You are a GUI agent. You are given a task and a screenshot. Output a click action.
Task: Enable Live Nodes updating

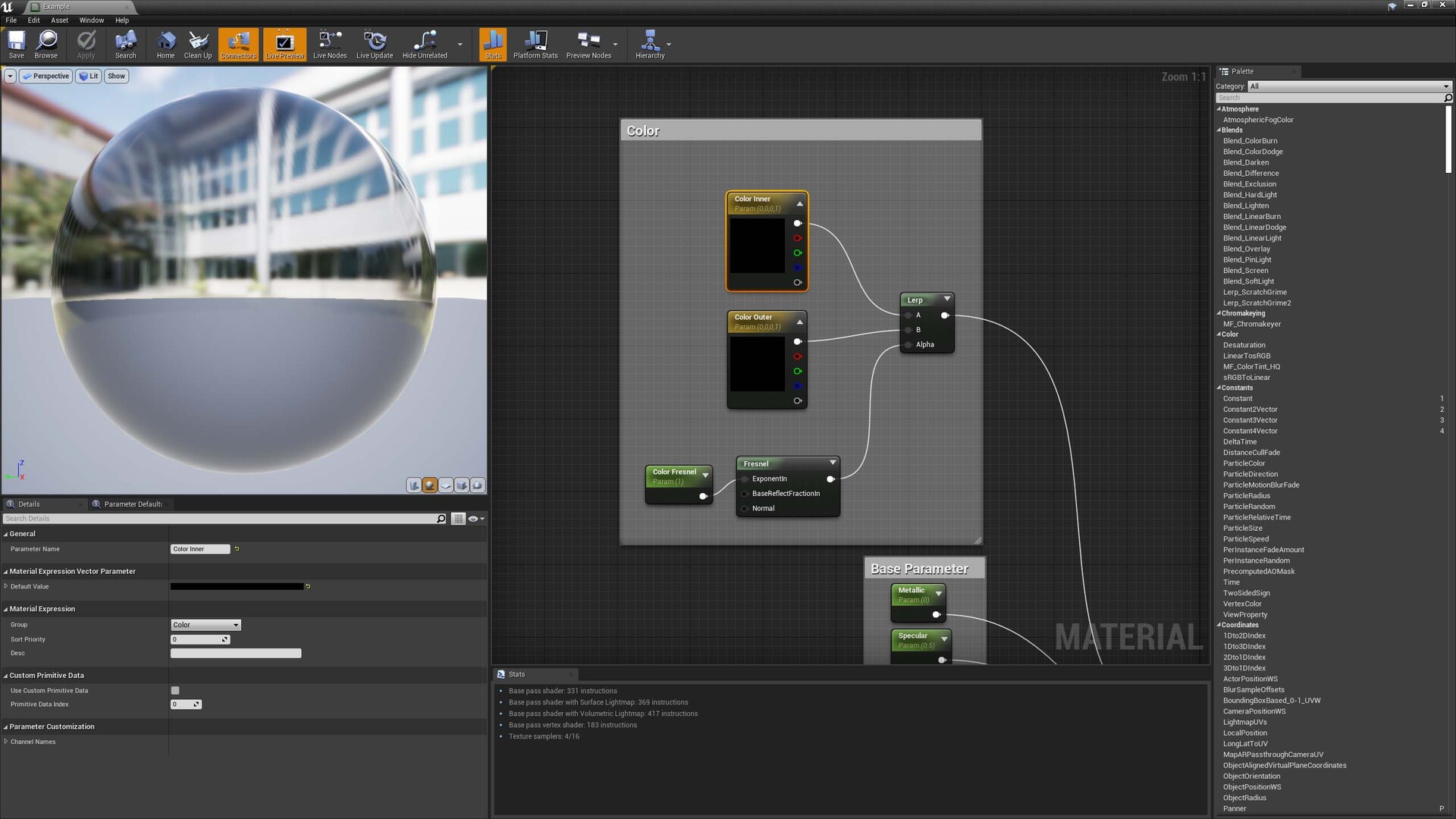click(x=329, y=44)
